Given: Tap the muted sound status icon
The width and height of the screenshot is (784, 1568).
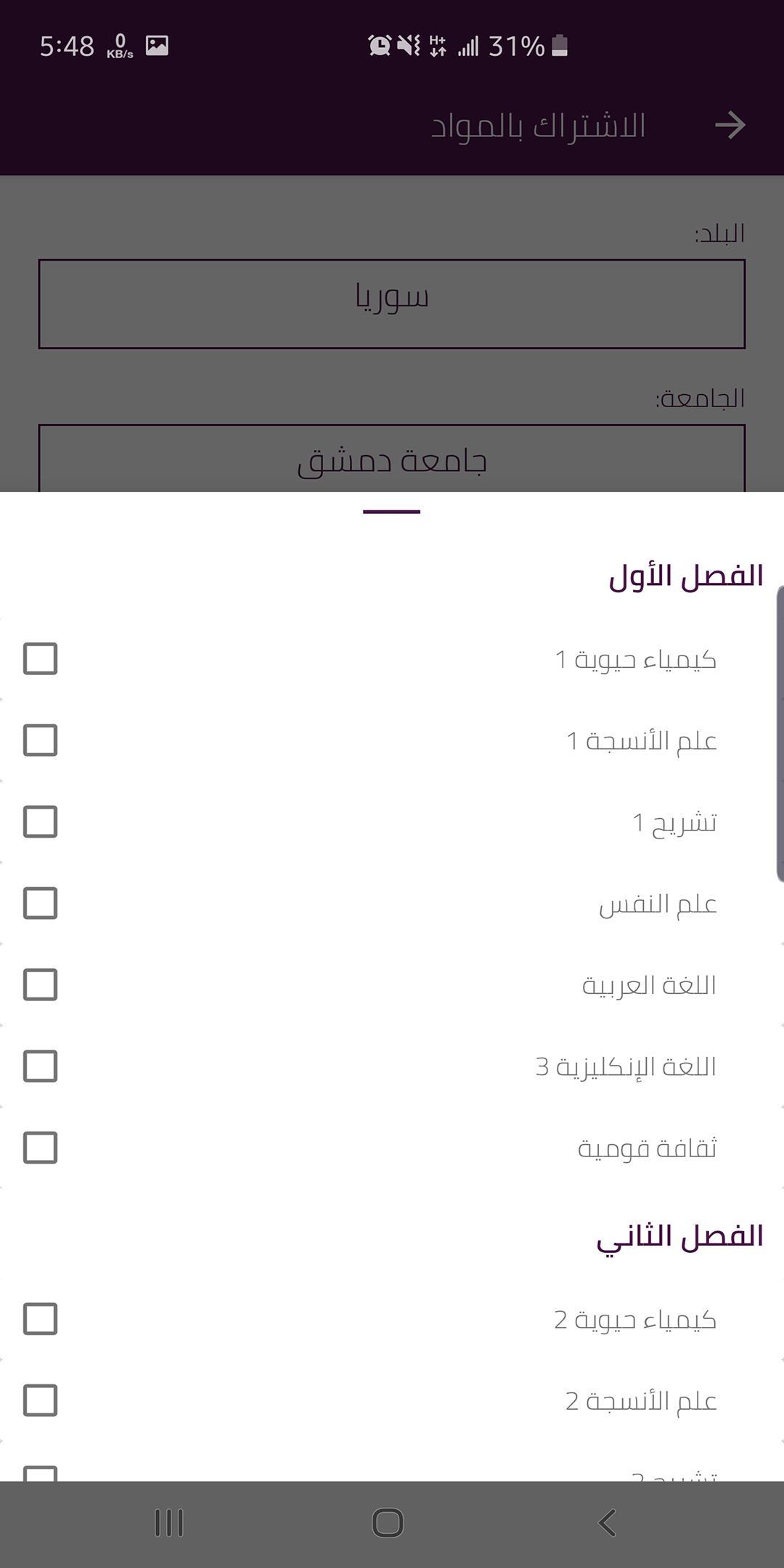Looking at the screenshot, I should point(409,46).
